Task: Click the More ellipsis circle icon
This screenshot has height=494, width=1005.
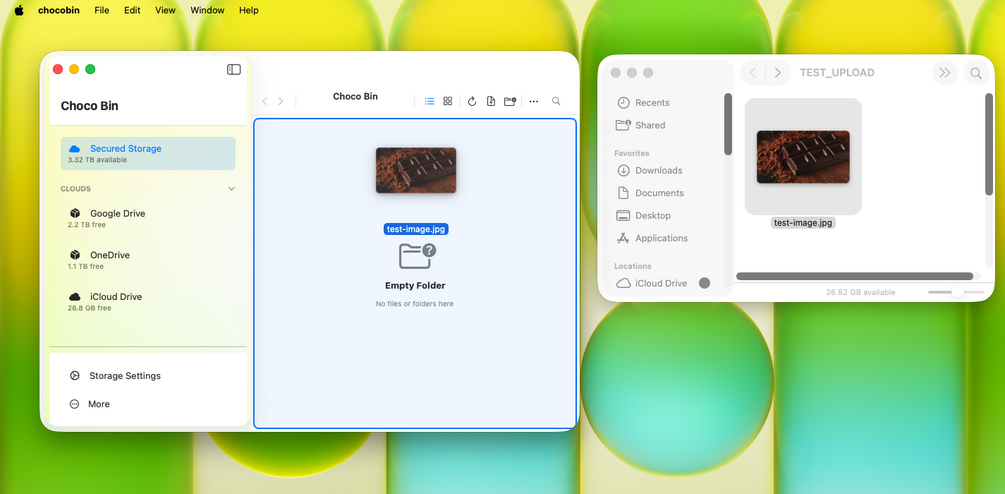Action: tap(74, 404)
